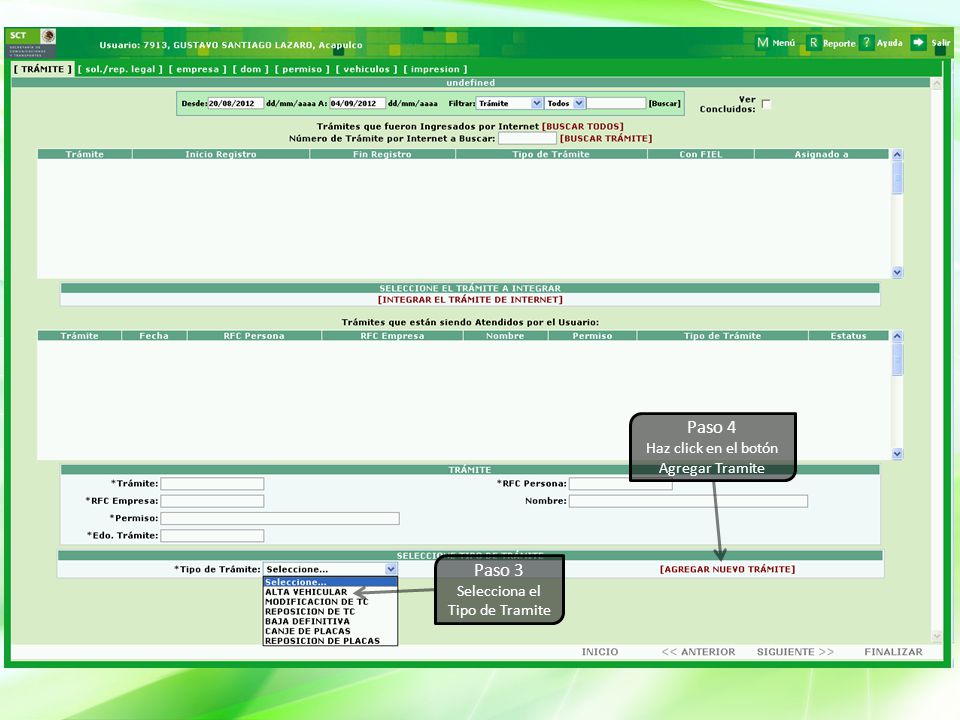The image size is (960, 720).
Task: Click the BUSCAR TRÁMITE link
Action: tap(606, 138)
